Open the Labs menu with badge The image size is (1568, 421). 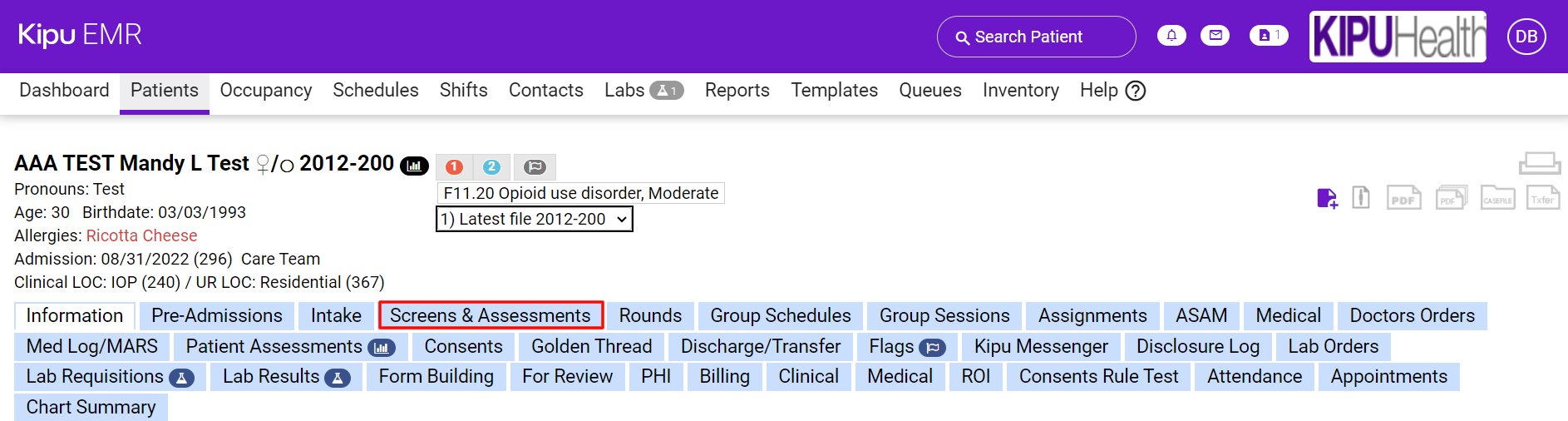coord(643,91)
